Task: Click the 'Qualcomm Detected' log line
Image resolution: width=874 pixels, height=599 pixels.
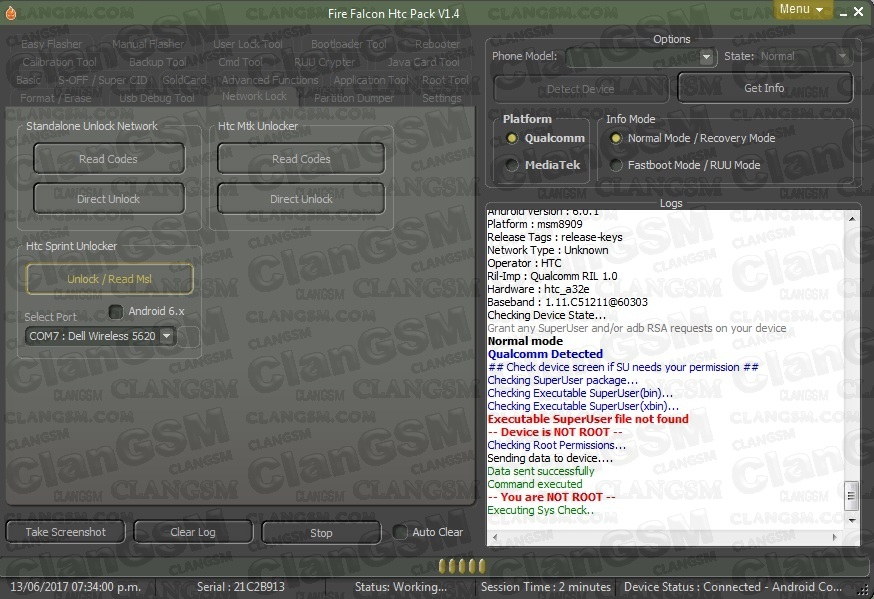Action: 545,354
